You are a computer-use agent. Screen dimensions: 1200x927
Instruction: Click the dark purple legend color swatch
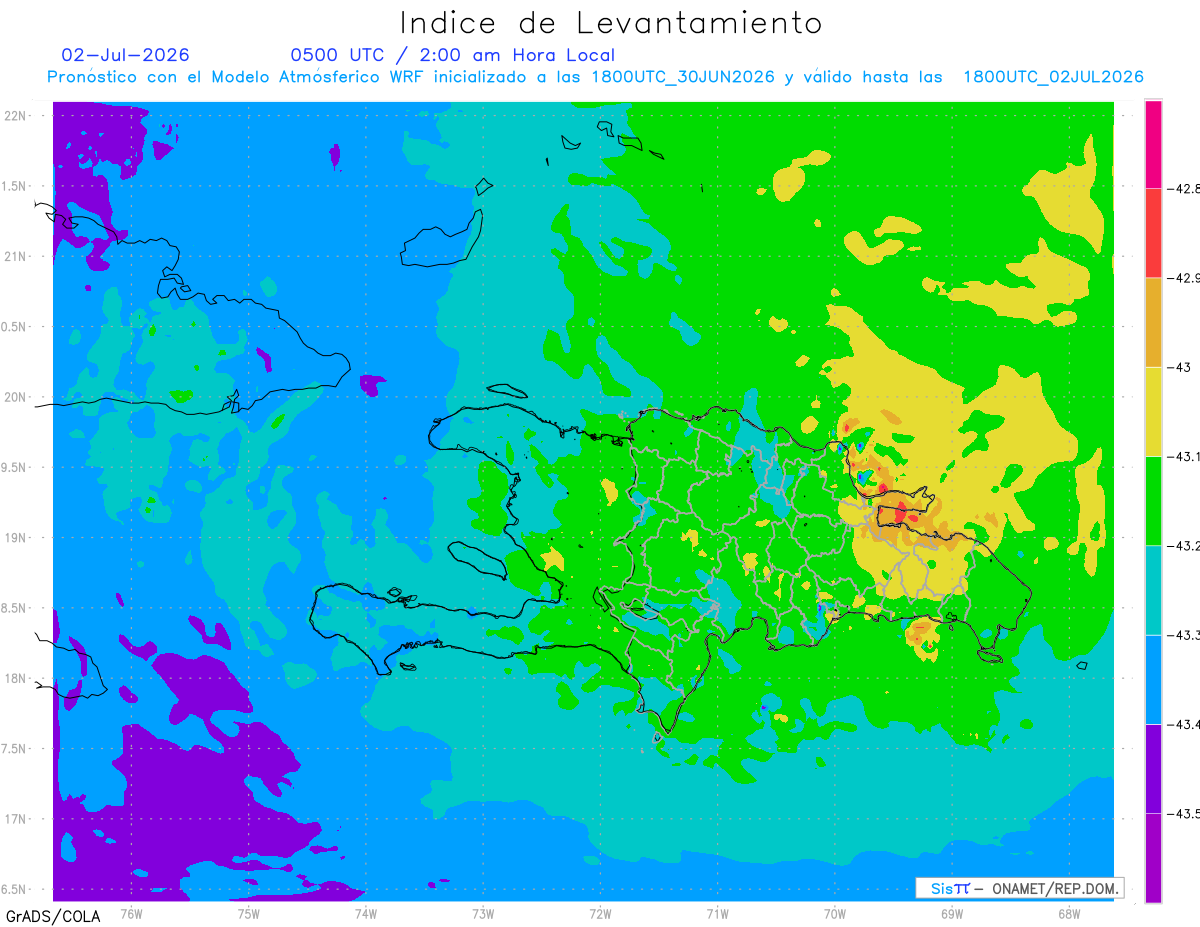[1153, 768]
